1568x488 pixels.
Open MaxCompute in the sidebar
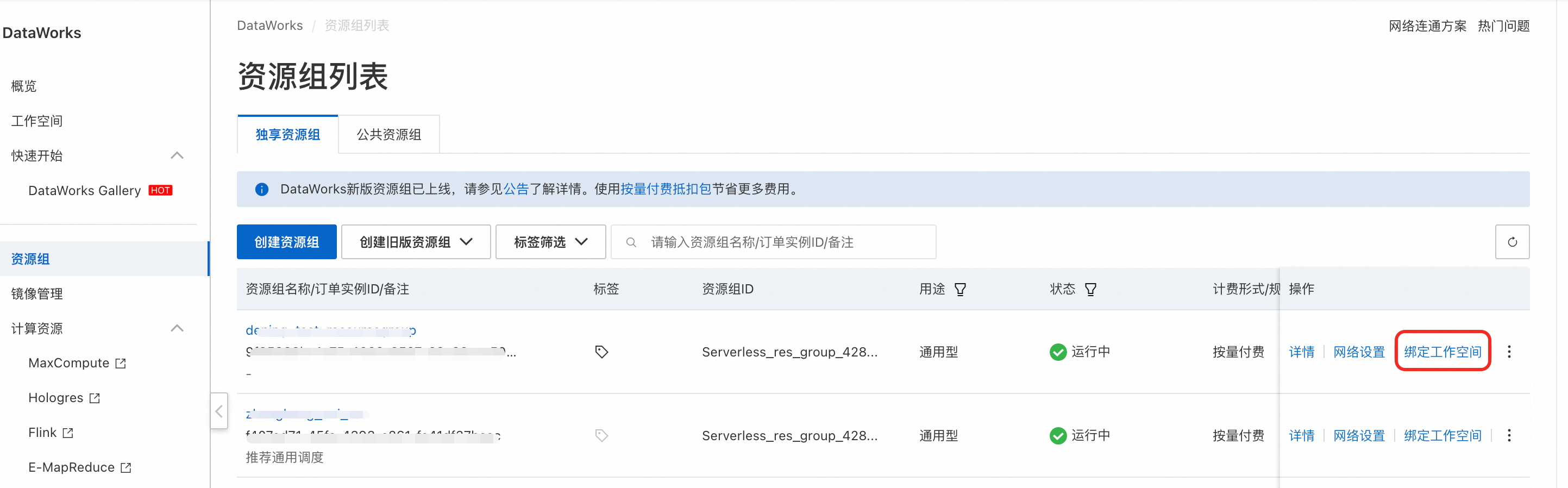coord(69,363)
